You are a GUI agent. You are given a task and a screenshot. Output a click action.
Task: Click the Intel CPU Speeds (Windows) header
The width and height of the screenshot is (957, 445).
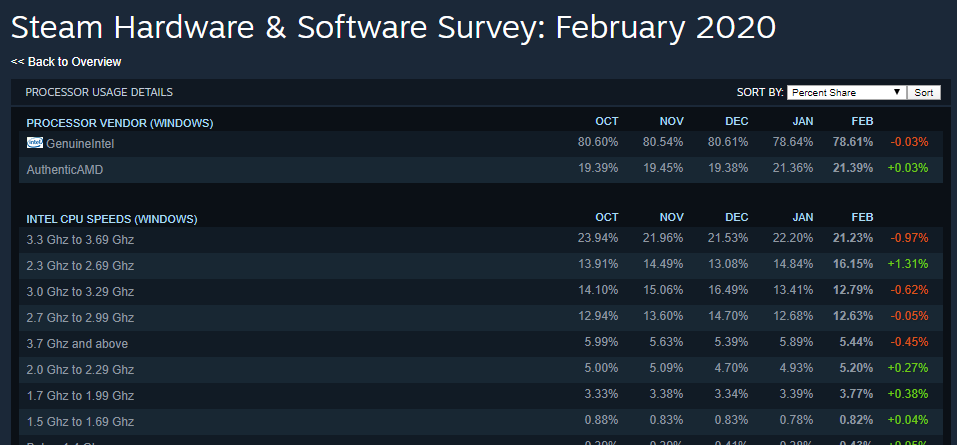pyautogui.click(x=111, y=218)
